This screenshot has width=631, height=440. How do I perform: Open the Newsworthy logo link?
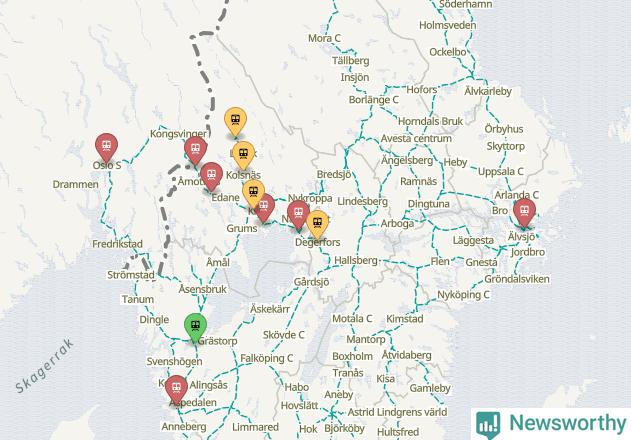(x=551, y=424)
